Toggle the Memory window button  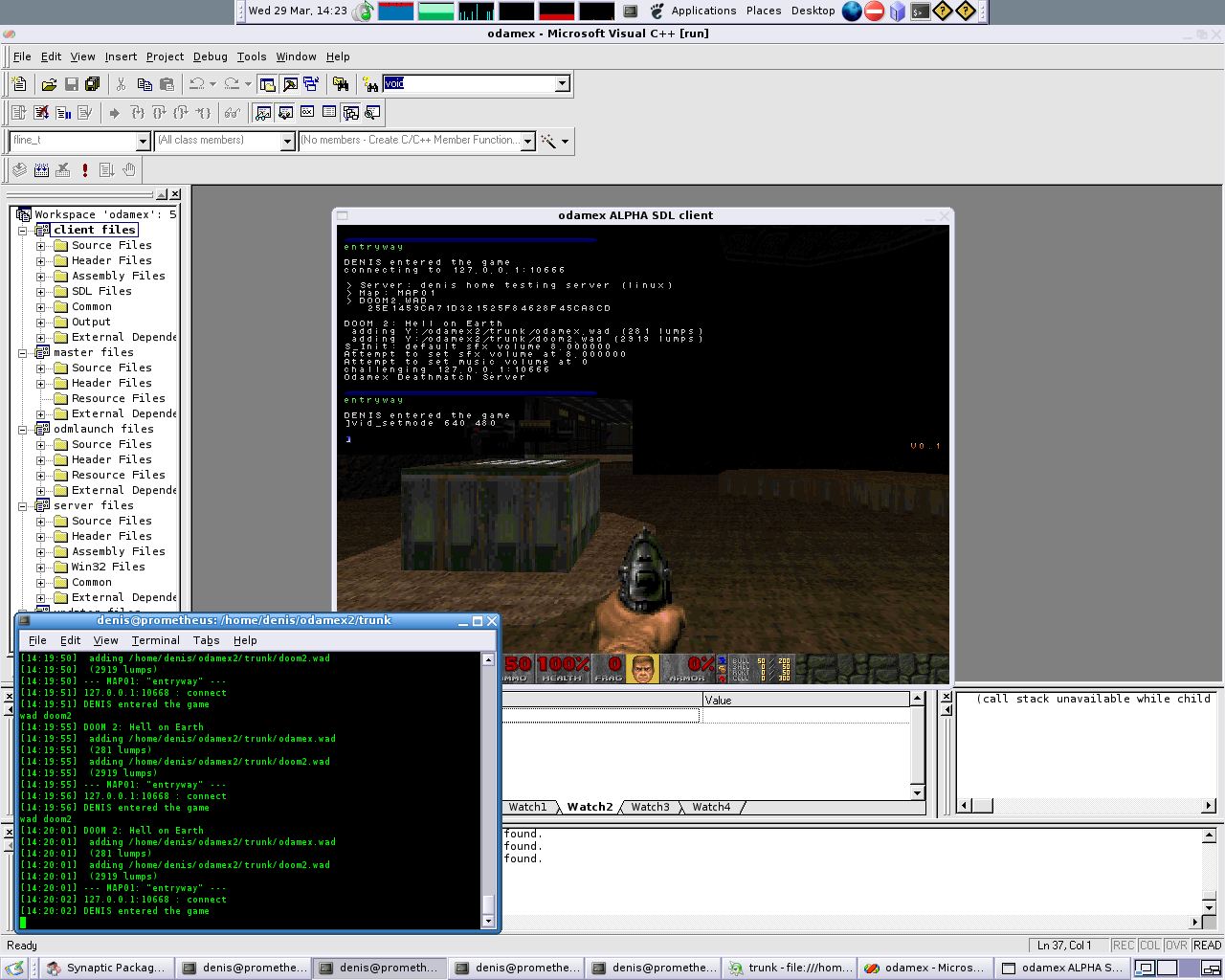329,113
